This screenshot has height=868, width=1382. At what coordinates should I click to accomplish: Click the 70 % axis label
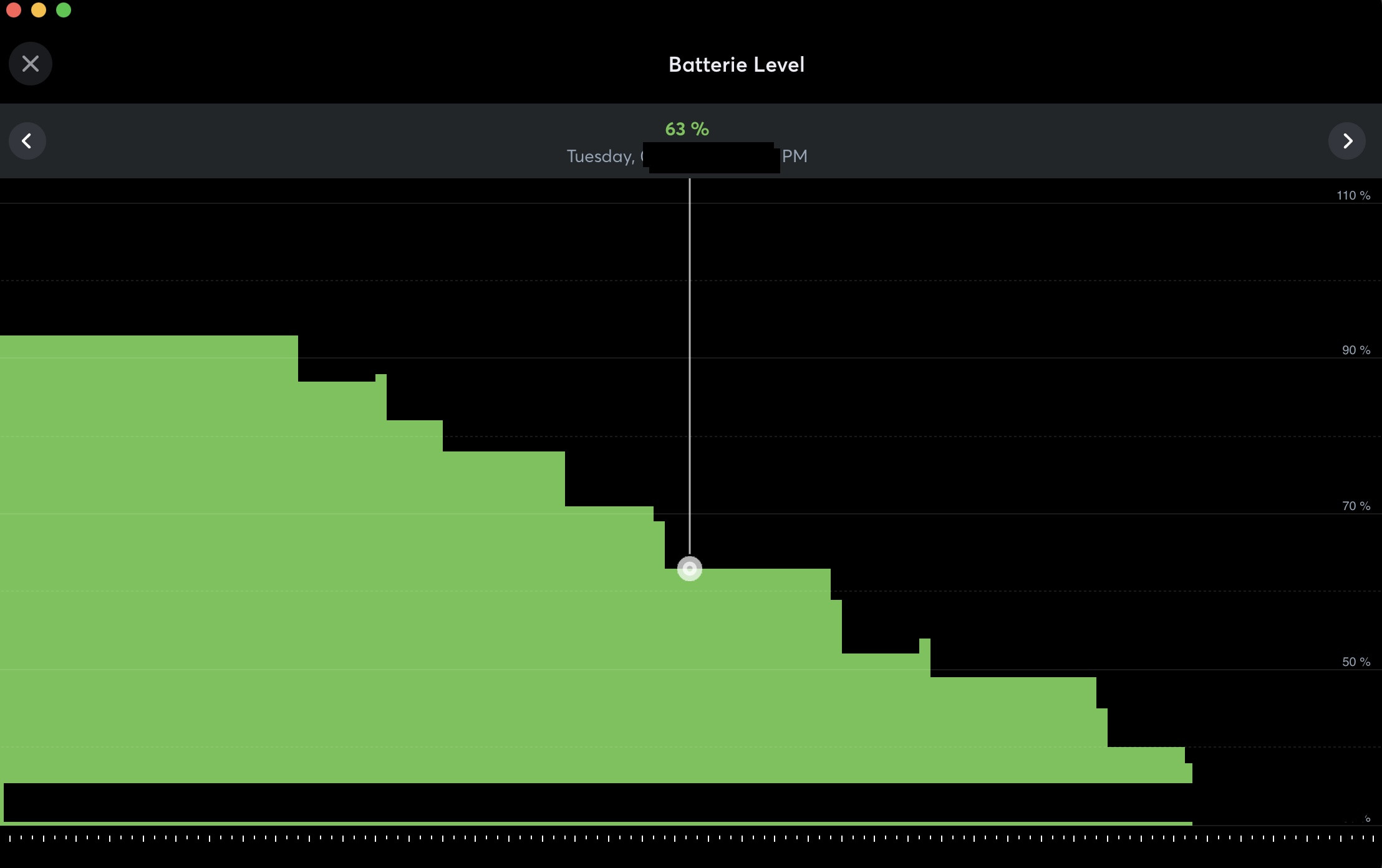(1356, 506)
